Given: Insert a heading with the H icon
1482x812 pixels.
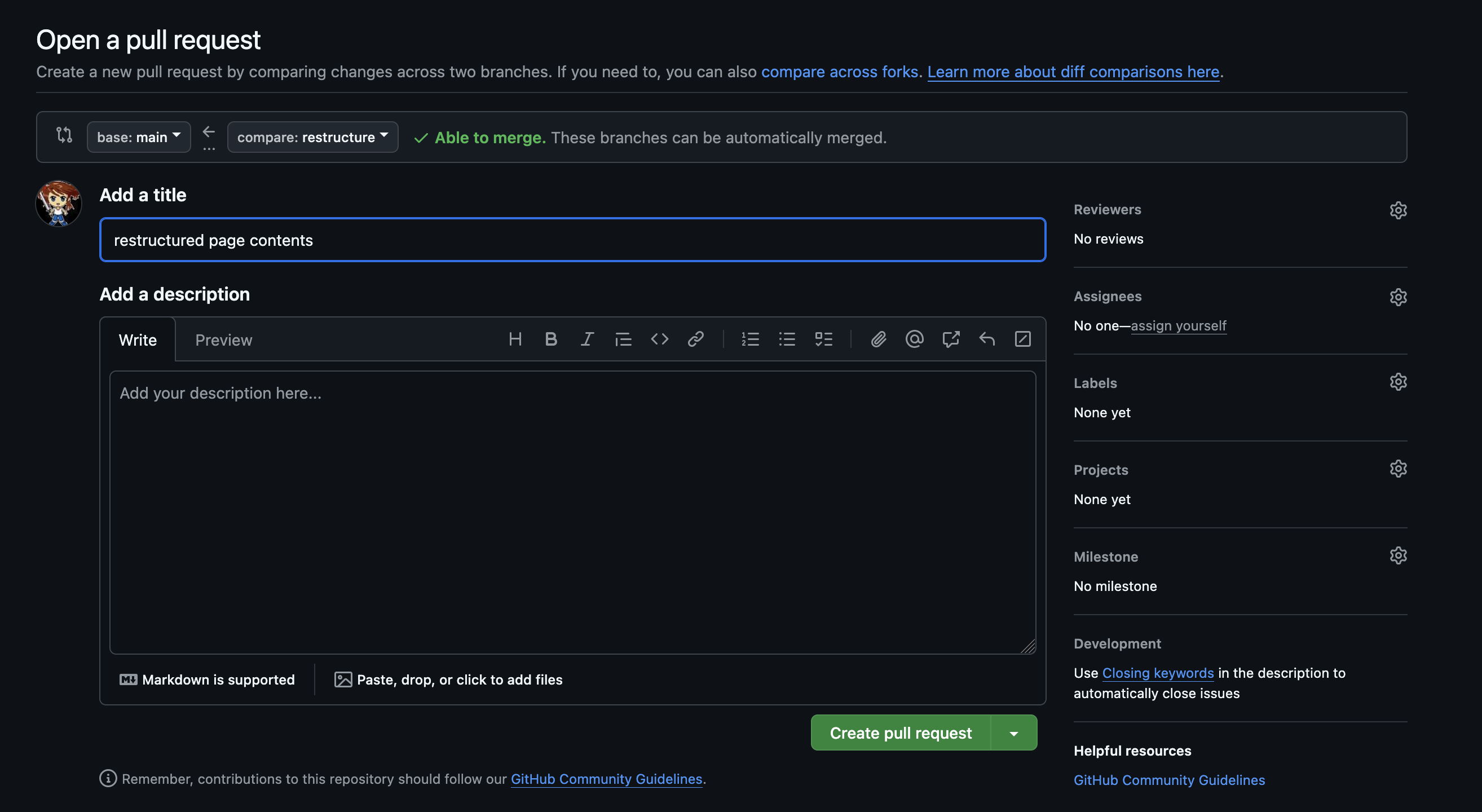Looking at the screenshot, I should click(x=515, y=339).
